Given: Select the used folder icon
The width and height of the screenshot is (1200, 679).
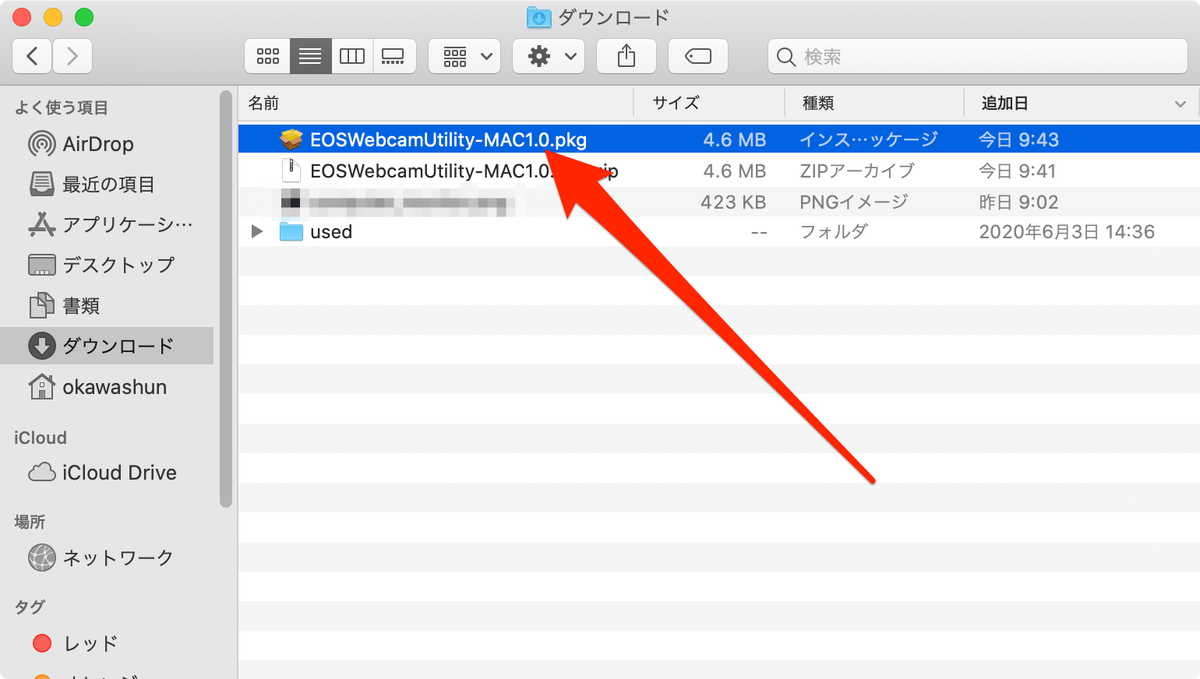Looking at the screenshot, I should pos(291,232).
